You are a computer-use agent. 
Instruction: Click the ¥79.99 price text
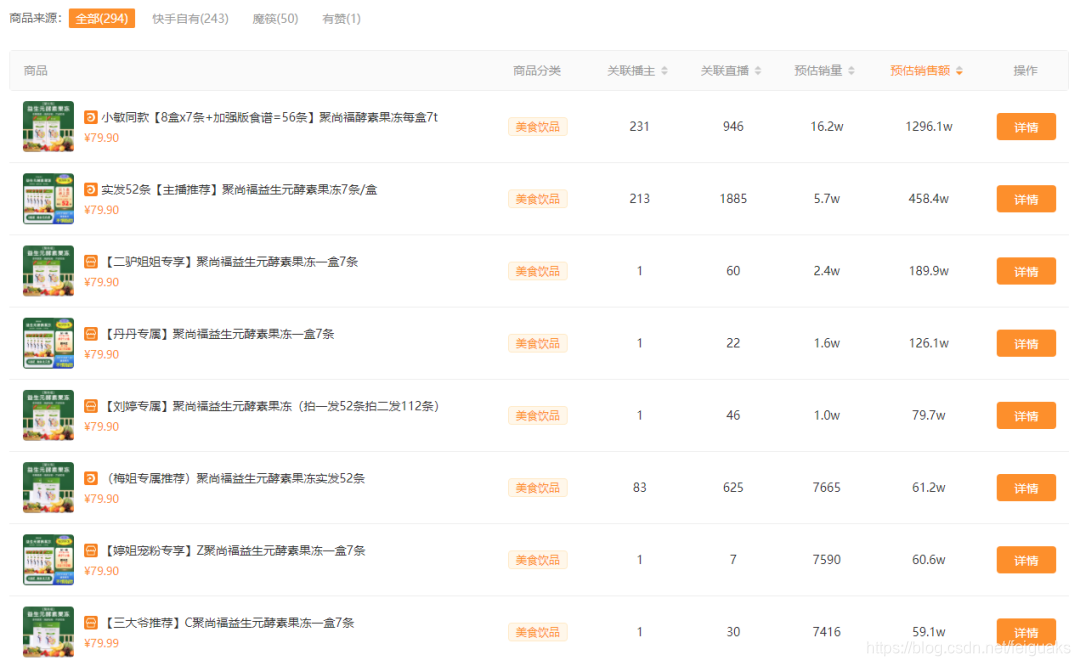pyautogui.click(x=101, y=643)
